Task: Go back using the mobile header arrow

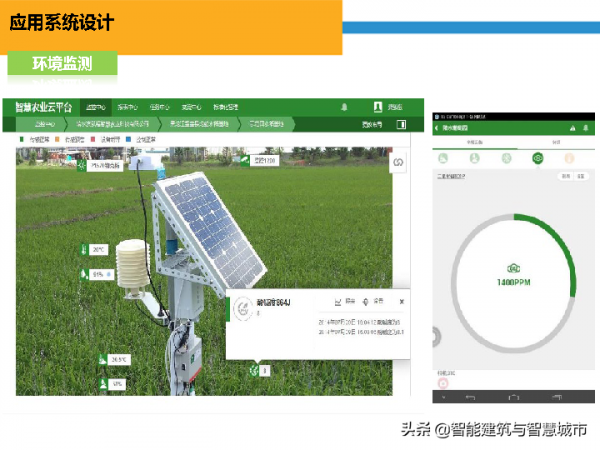Action: [437, 128]
